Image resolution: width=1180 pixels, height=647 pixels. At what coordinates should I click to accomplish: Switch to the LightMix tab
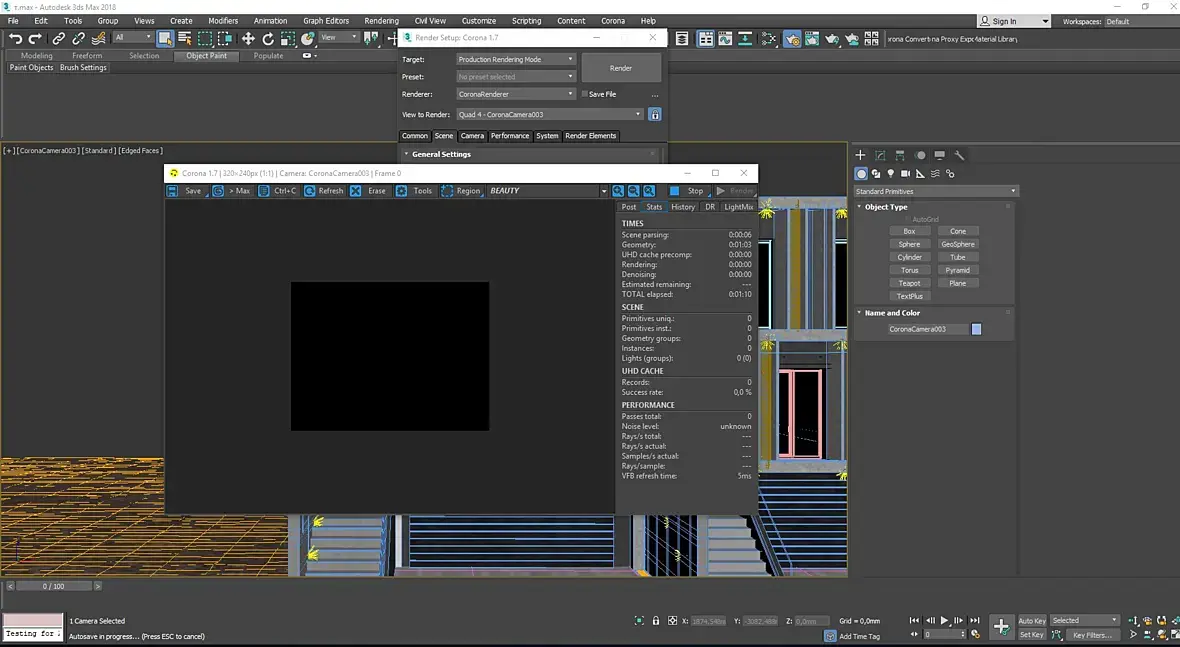[738, 207]
